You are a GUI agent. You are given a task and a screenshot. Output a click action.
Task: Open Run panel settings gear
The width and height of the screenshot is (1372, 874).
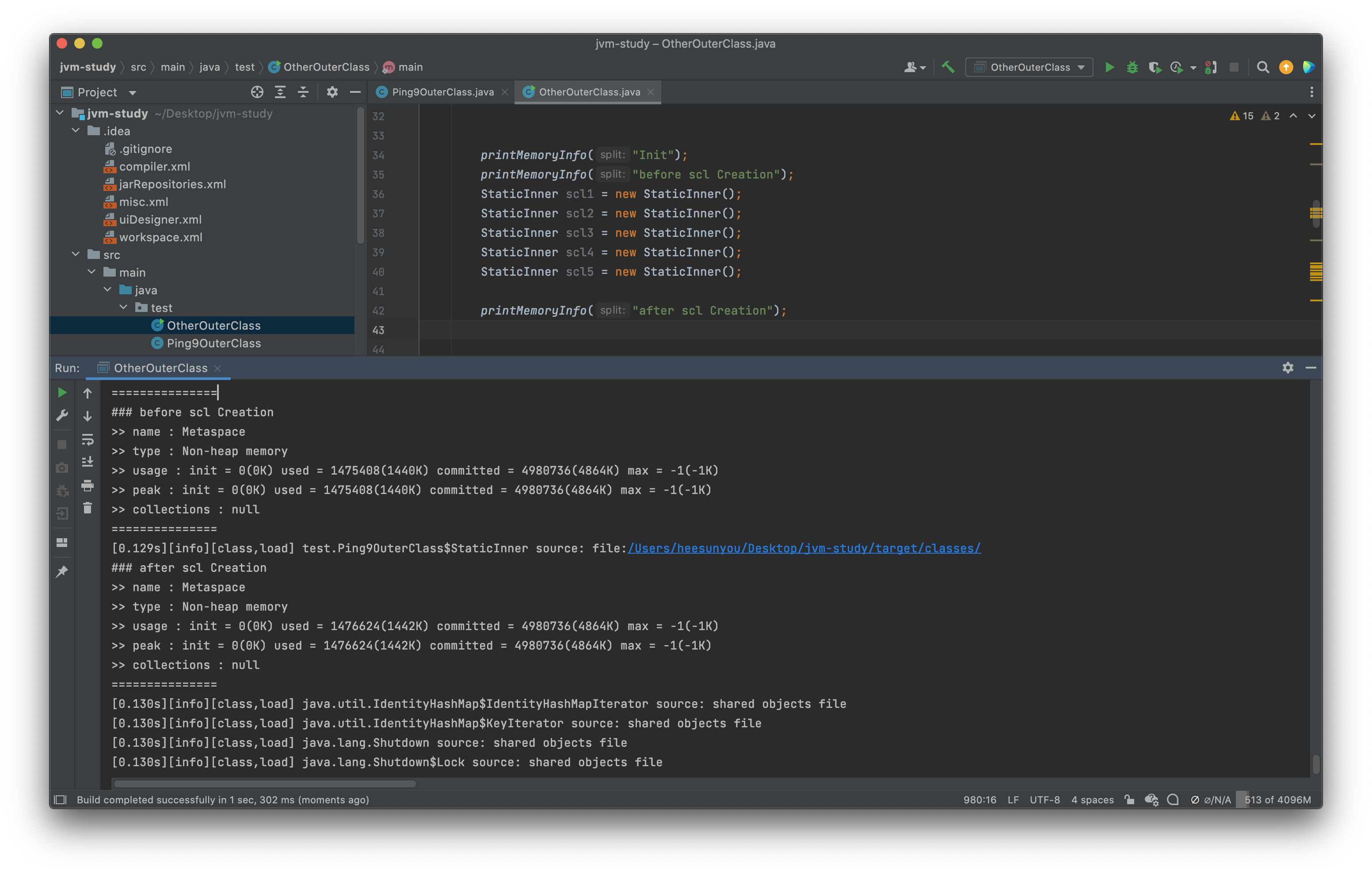coord(1288,368)
